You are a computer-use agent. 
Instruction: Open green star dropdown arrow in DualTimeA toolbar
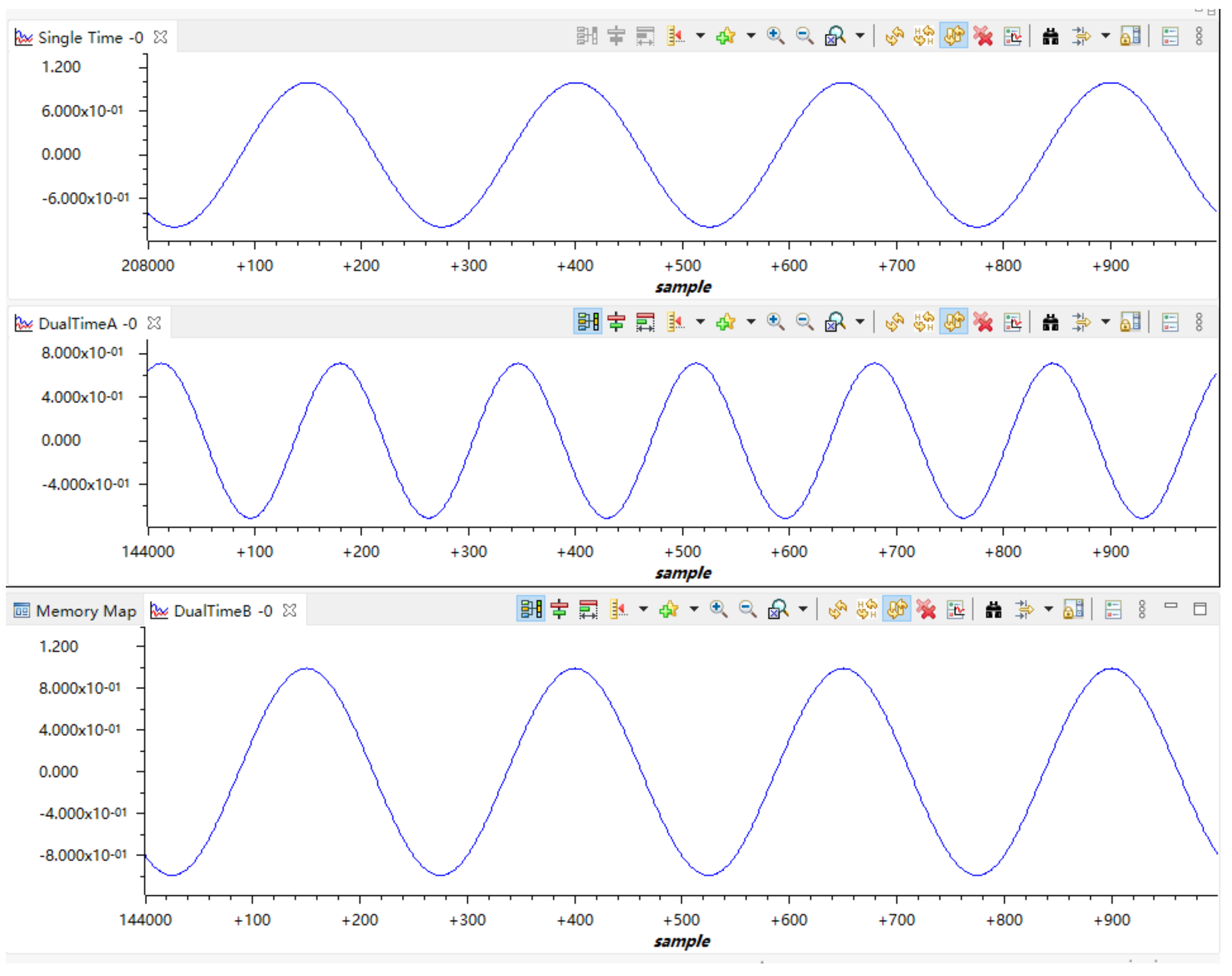point(751,322)
